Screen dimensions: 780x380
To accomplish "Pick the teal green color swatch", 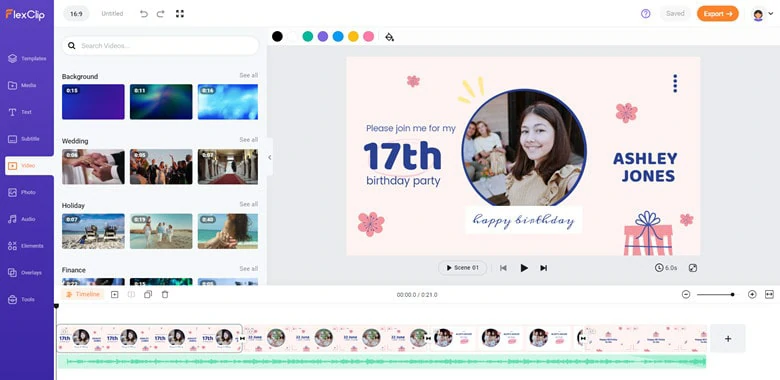I will [308, 36].
